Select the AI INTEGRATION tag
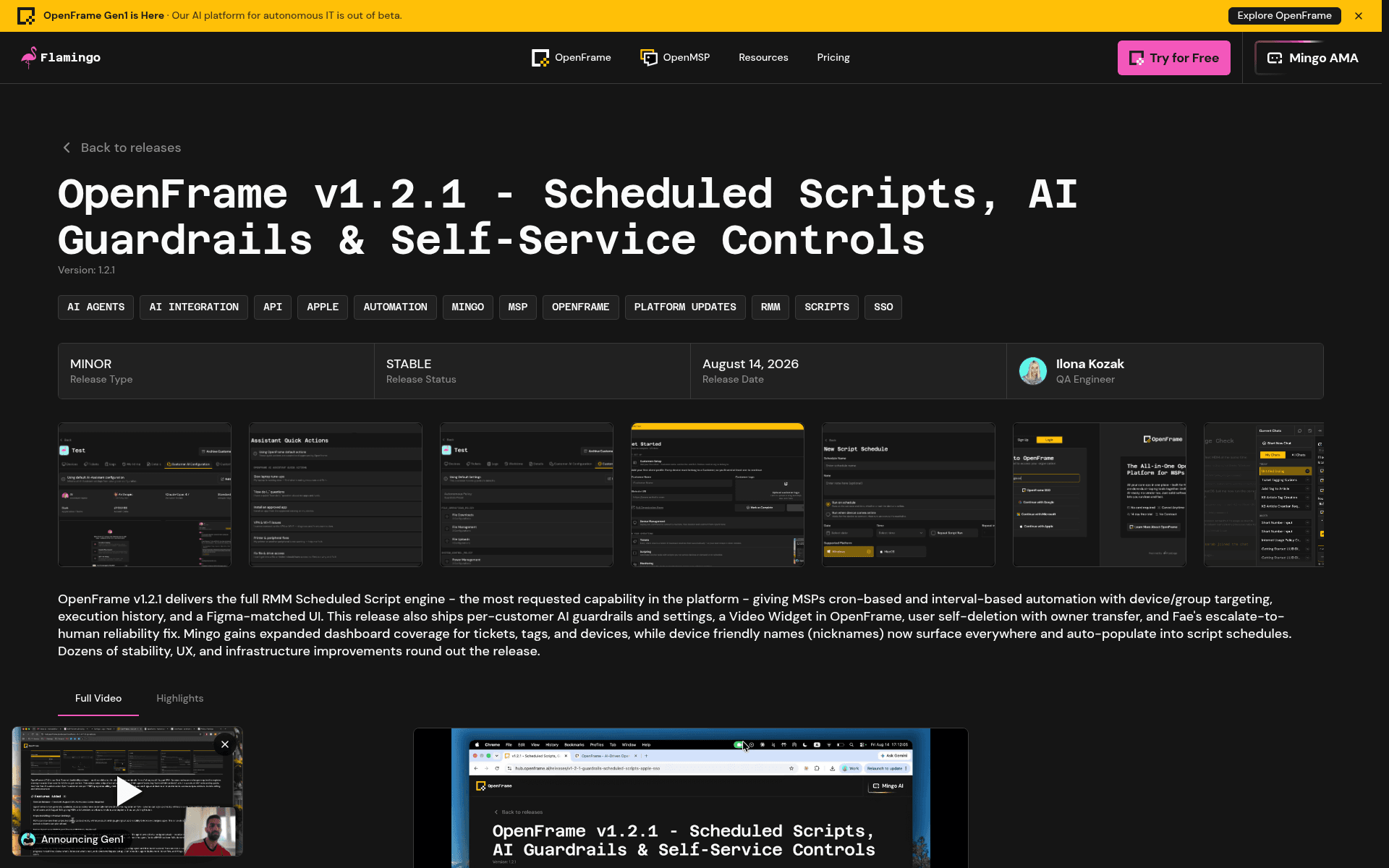1389x868 pixels. coord(194,307)
